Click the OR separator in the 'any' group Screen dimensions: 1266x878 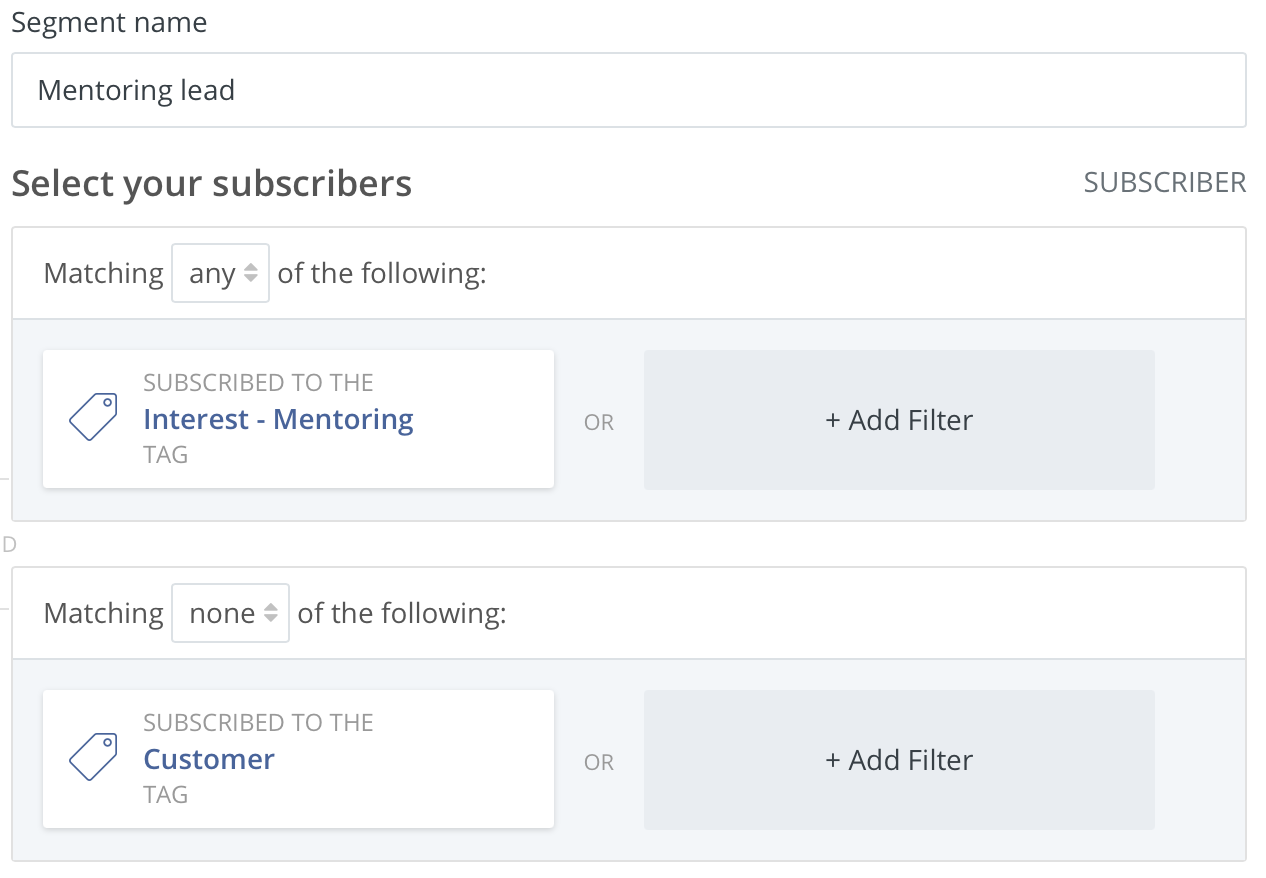pos(599,423)
